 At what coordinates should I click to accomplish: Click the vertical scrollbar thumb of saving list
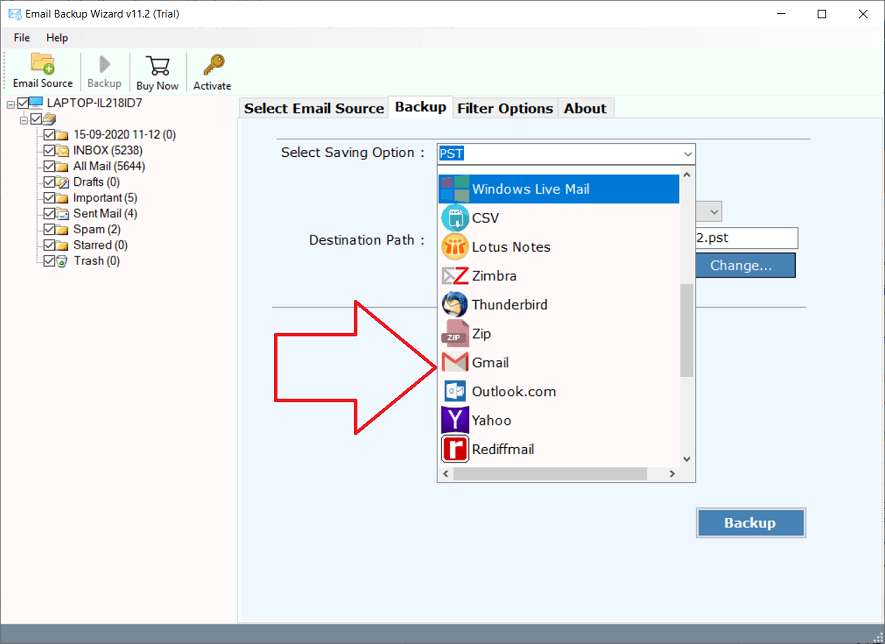click(x=687, y=330)
